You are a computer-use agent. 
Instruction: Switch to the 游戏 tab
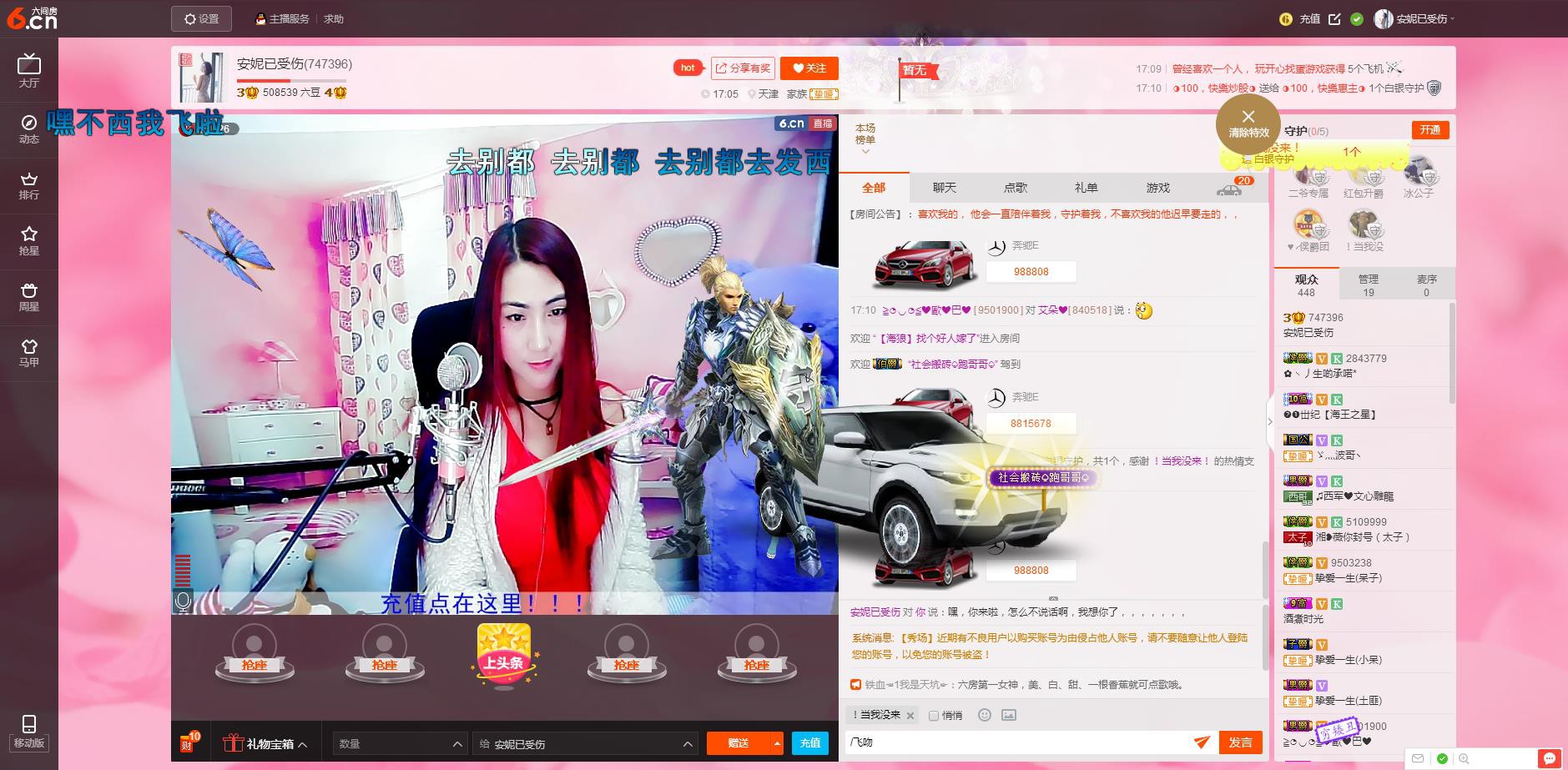coord(1158,188)
